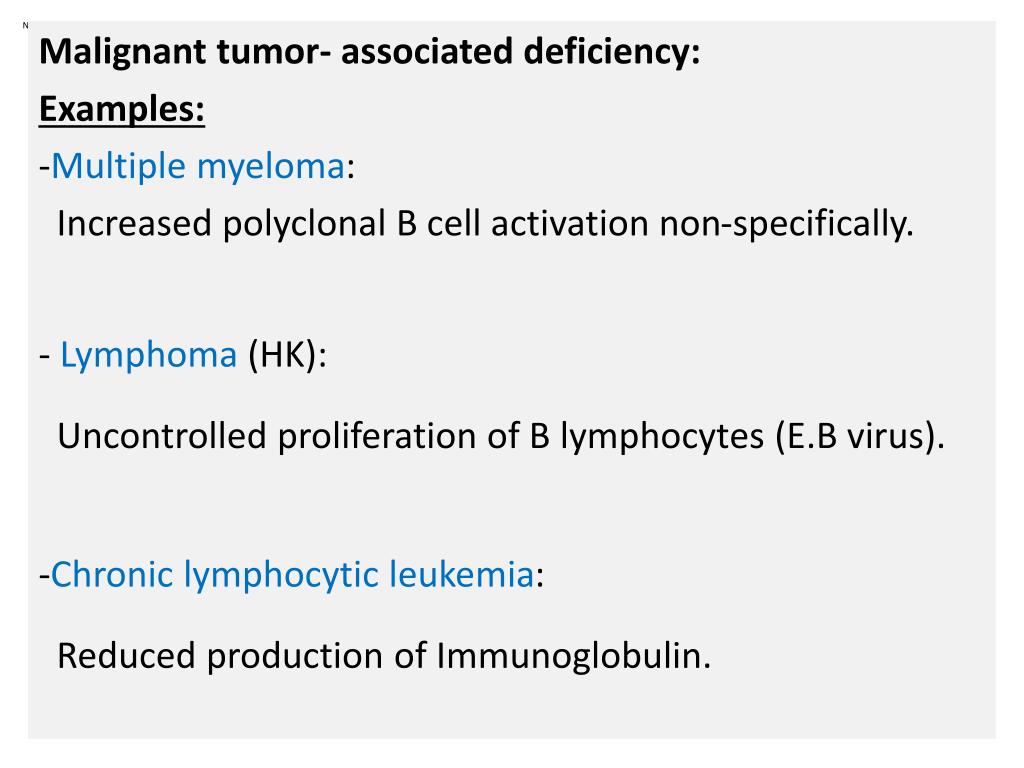Click the word 'non-specifically'
Viewport: 1024px width, 768px height.
point(786,224)
